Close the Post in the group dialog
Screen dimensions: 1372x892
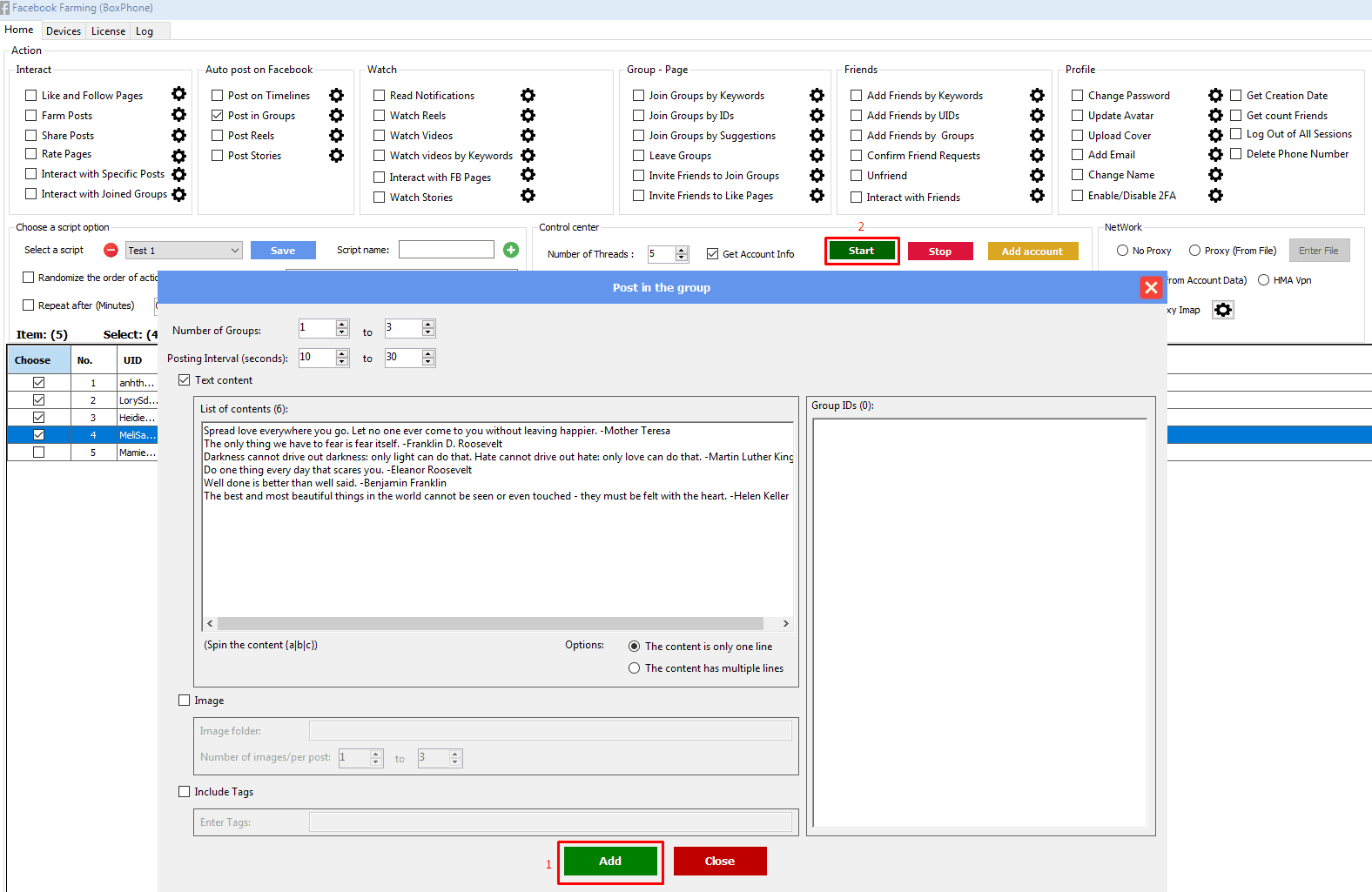[x=1151, y=287]
